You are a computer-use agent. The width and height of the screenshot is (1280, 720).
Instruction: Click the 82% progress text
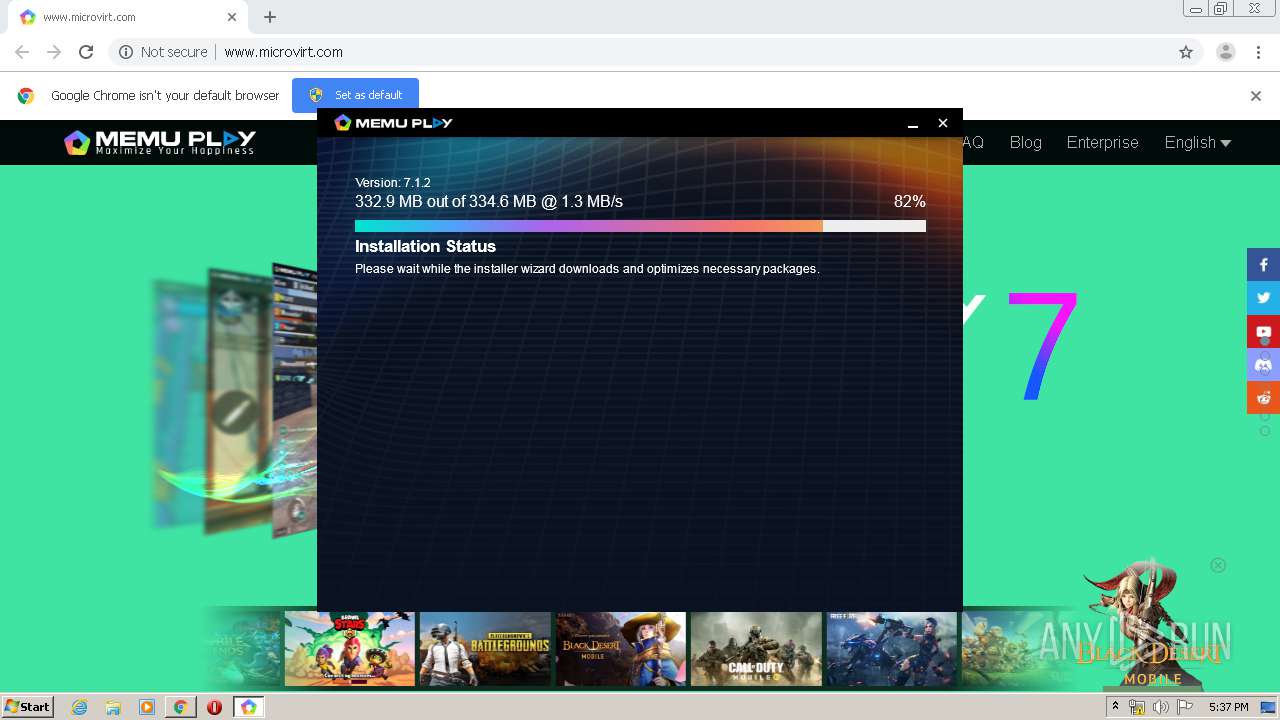pyautogui.click(x=909, y=202)
